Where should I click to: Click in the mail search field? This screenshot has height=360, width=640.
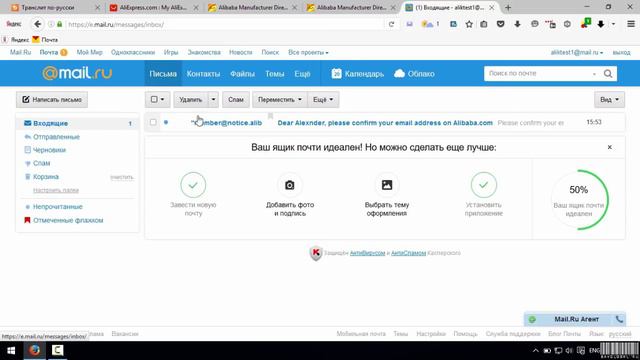[538, 73]
